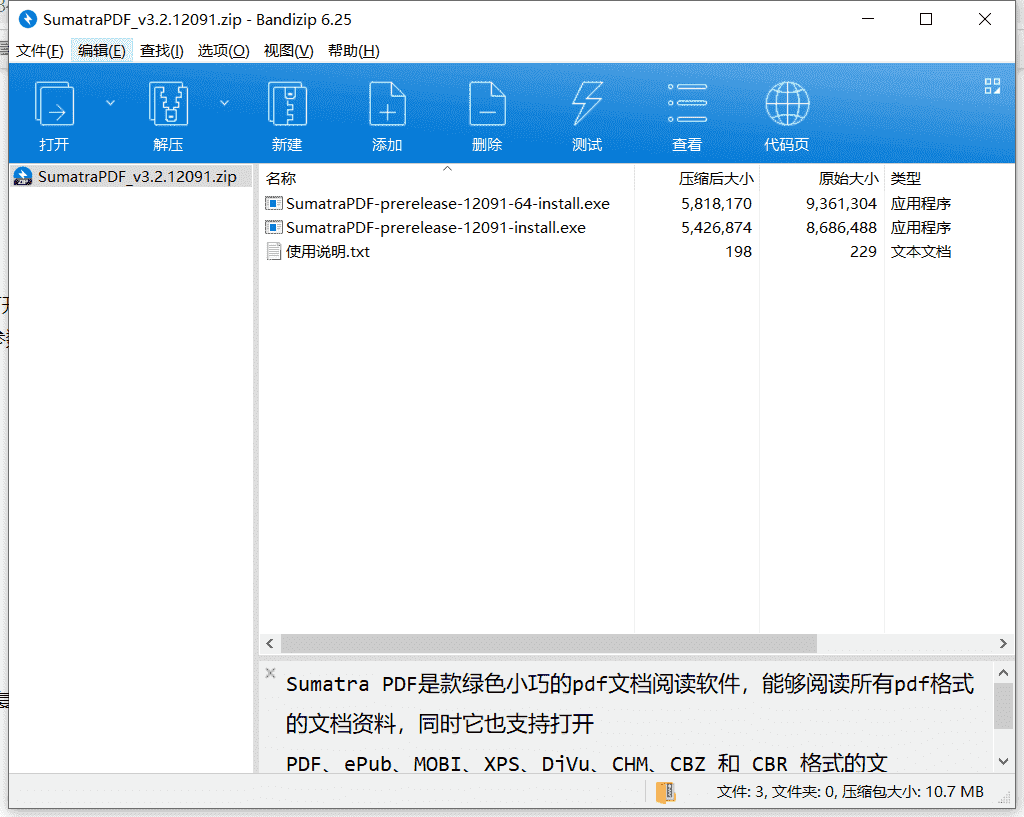Viewport: 1024px width, 817px height.
Task: Click the horizontal scrollbar left arrow
Action: [270, 643]
